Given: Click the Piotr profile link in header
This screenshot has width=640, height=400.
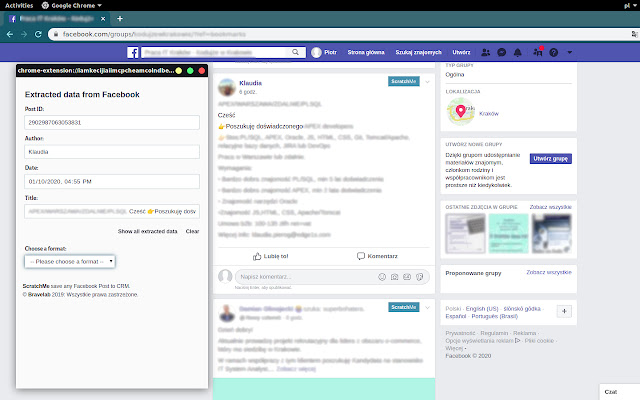Looking at the screenshot, I should point(324,52).
